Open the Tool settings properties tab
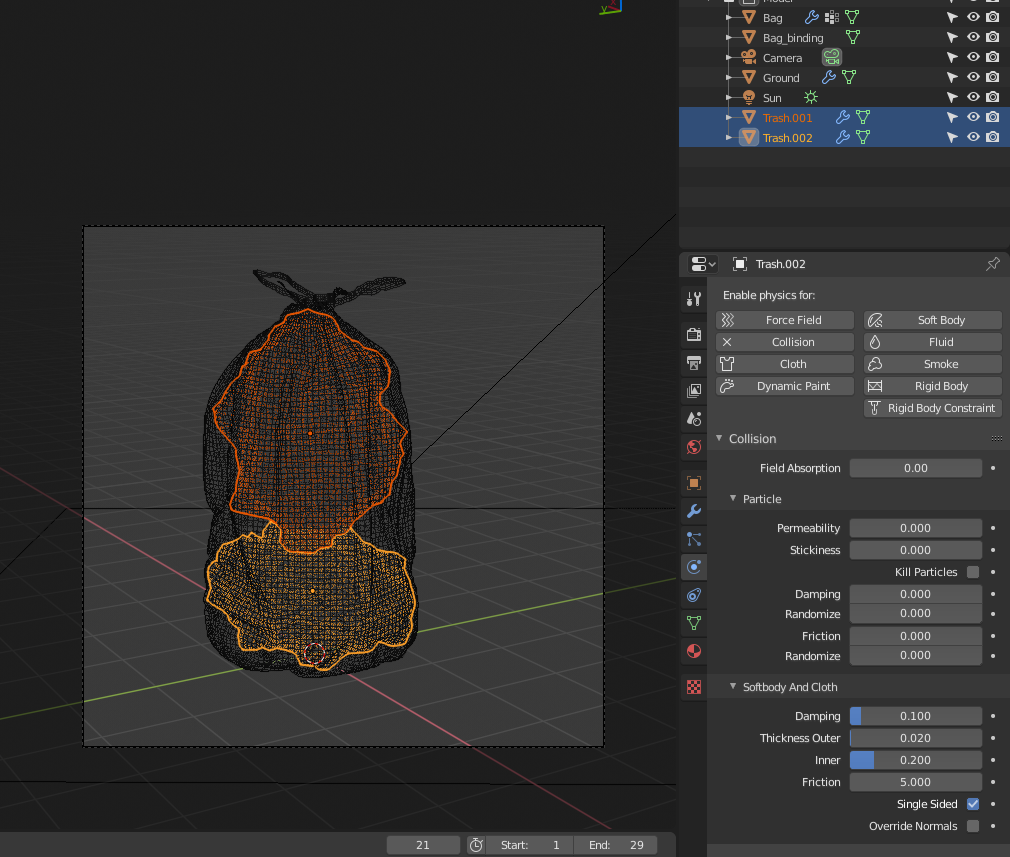The image size is (1010, 857). pos(694,298)
